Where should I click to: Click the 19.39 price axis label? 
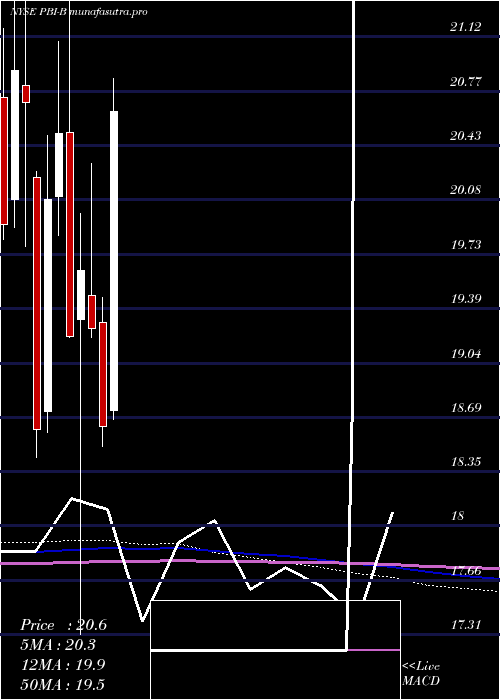[466, 299]
